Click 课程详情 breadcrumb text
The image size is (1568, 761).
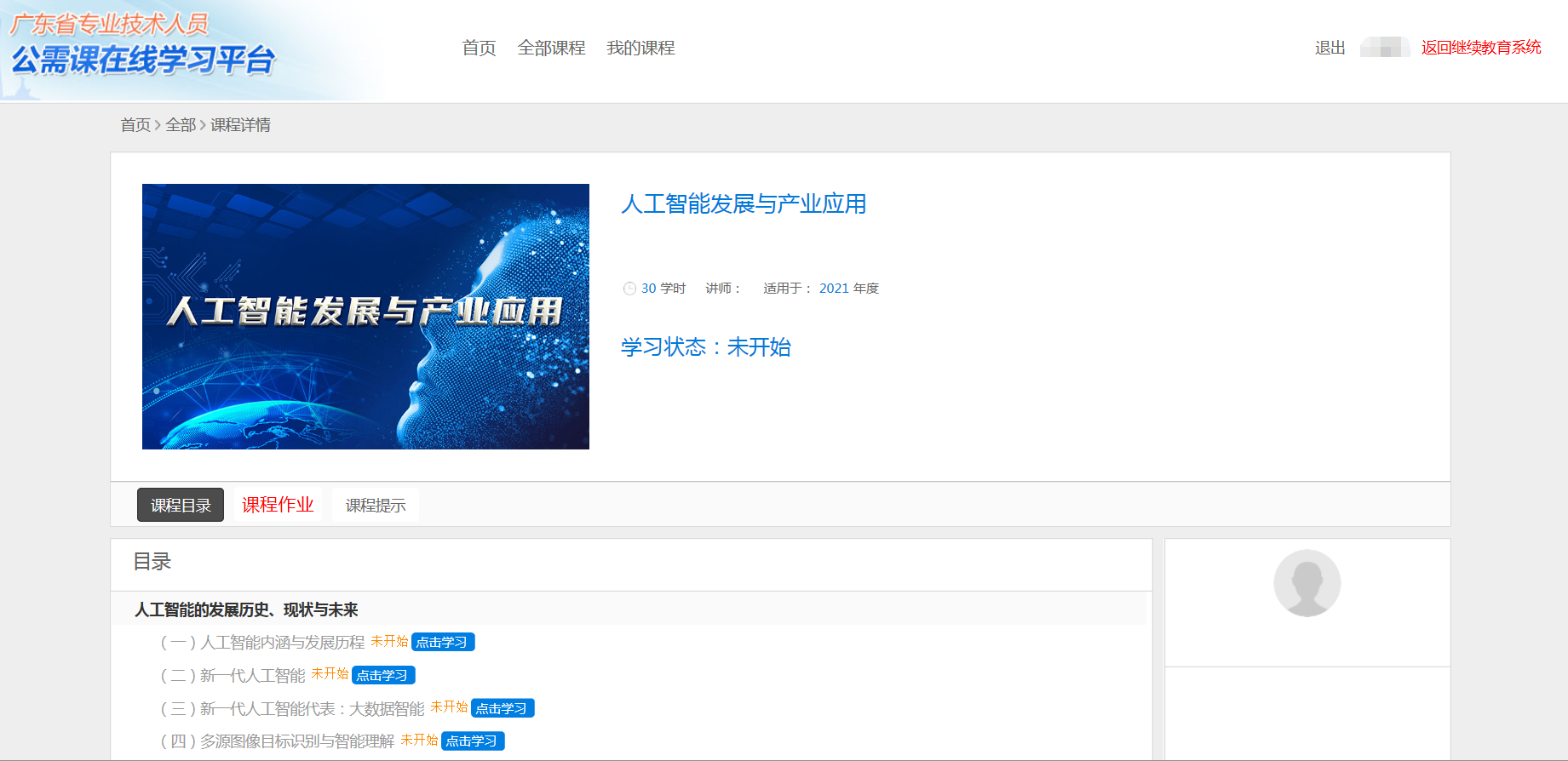pyautogui.click(x=240, y=125)
